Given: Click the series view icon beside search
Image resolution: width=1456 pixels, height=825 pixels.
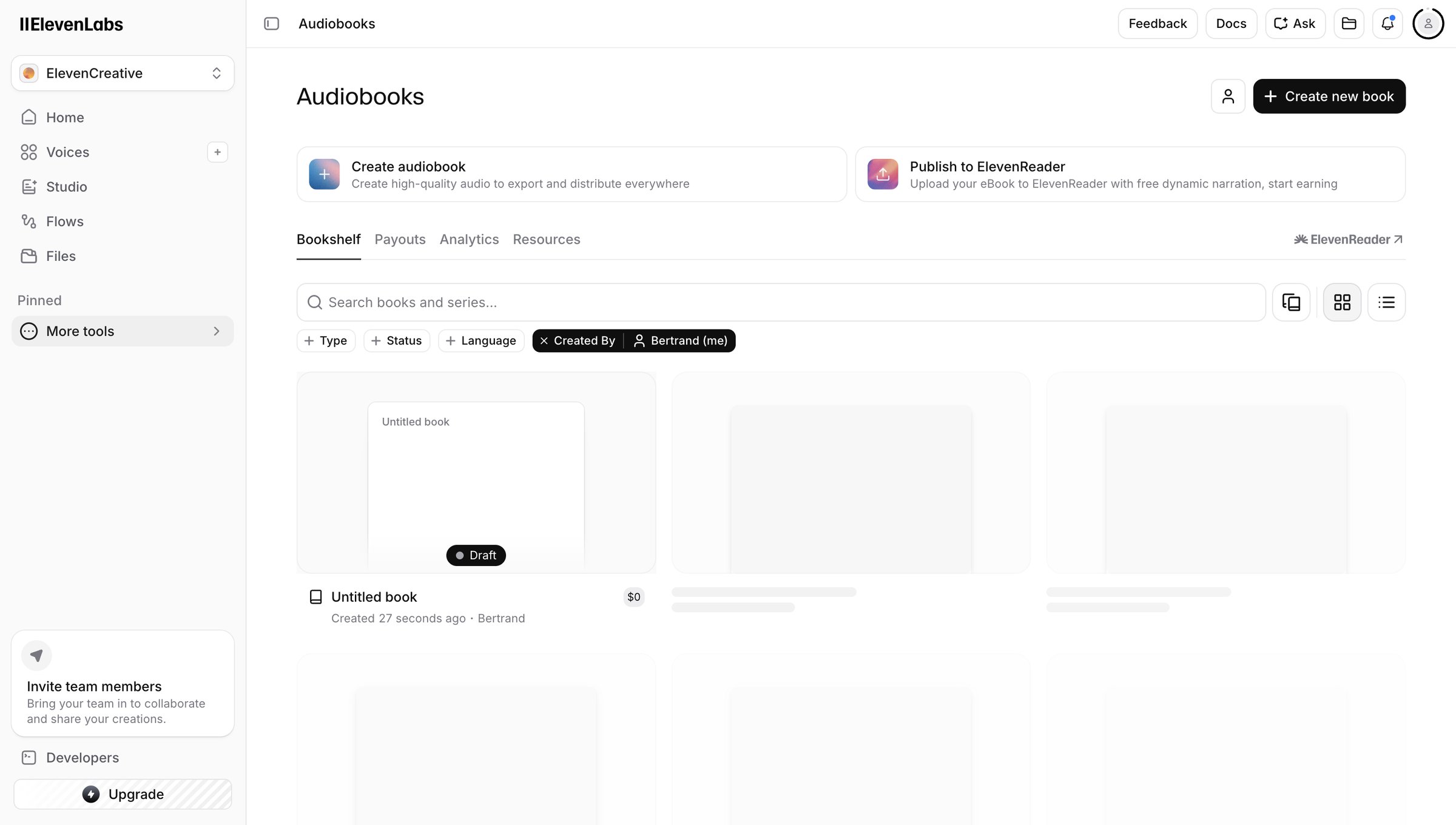Looking at the screenshot, I should tap(1291, 302).
